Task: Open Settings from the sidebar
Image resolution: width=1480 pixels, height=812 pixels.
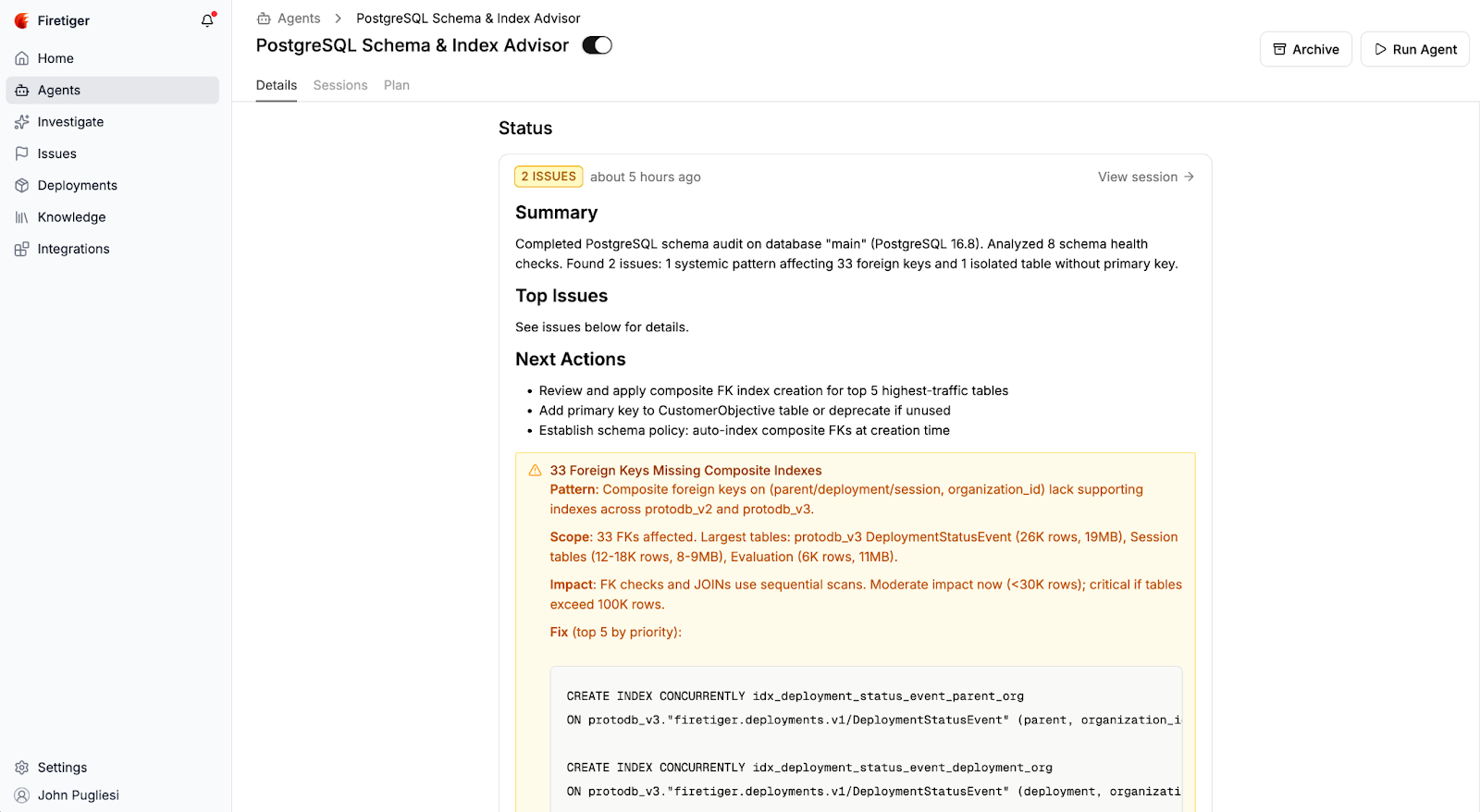Action: [x=113, y=768]
